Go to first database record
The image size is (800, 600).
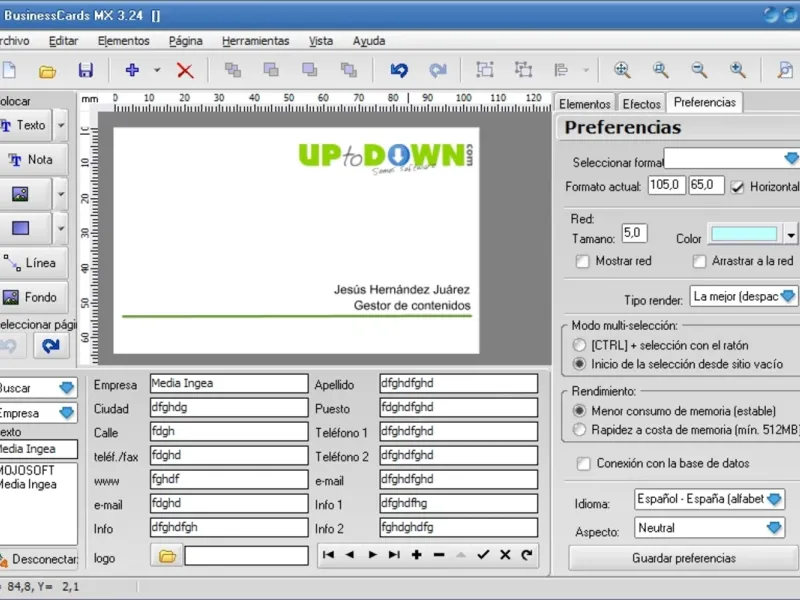pos(329,555)
